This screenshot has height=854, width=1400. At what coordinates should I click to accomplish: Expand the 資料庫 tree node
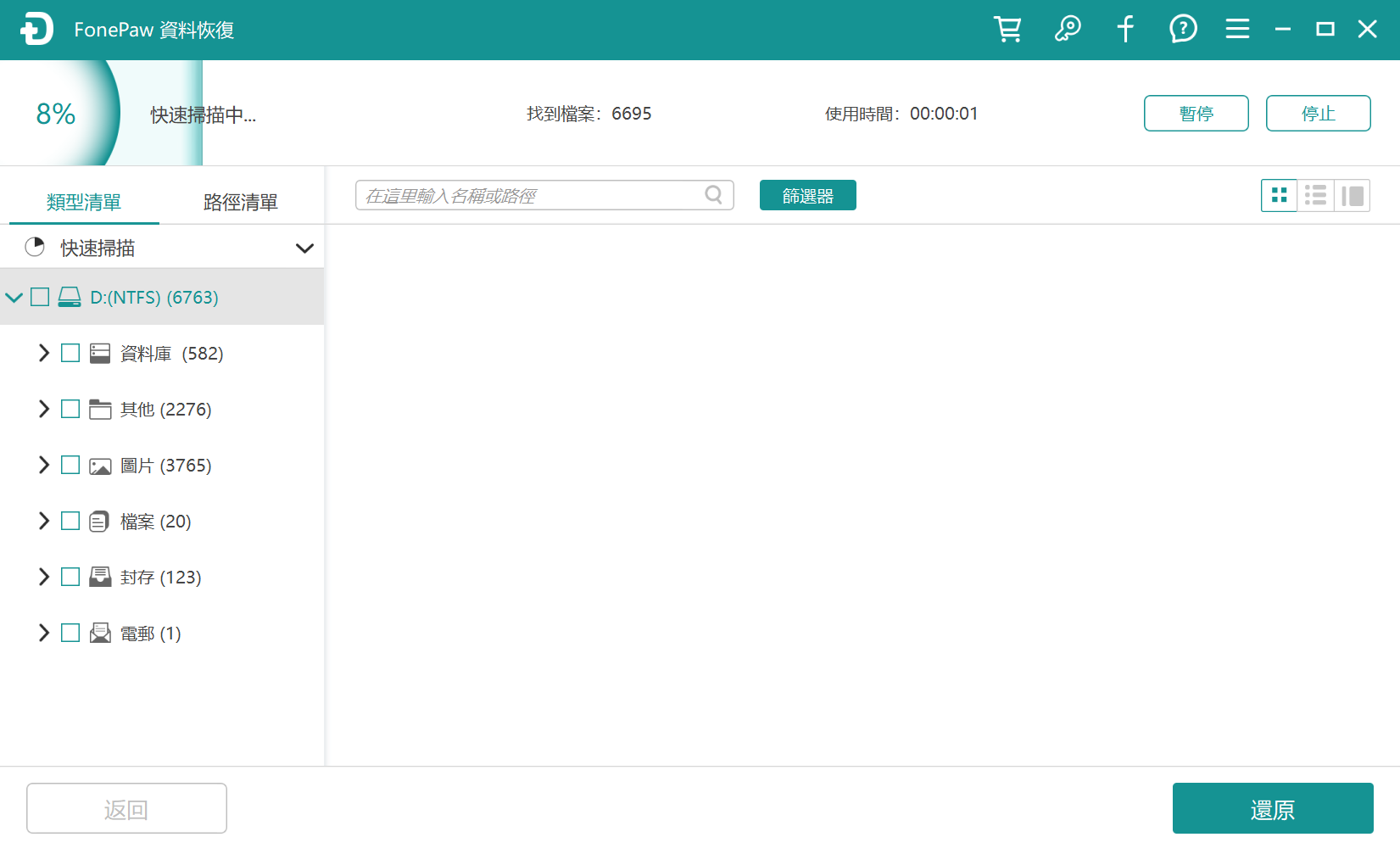[44, 353]
